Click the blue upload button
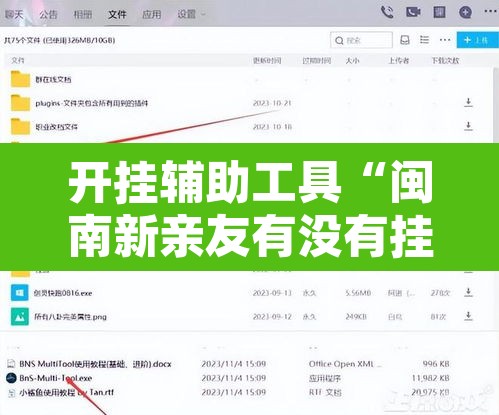 (478, 40)
